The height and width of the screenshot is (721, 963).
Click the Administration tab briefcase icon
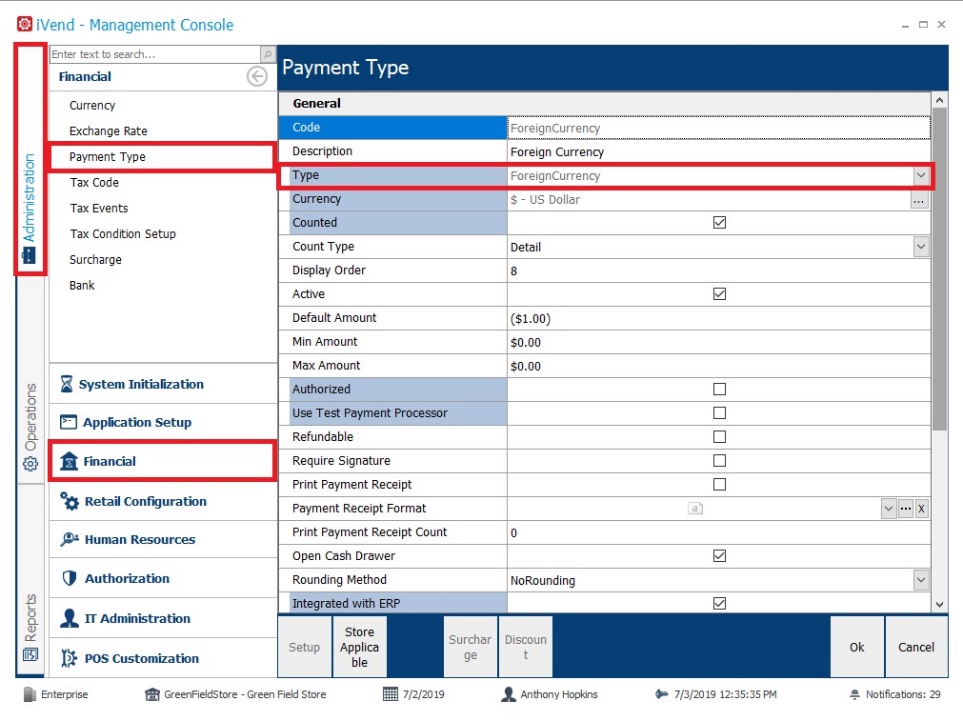coord(29,255)
